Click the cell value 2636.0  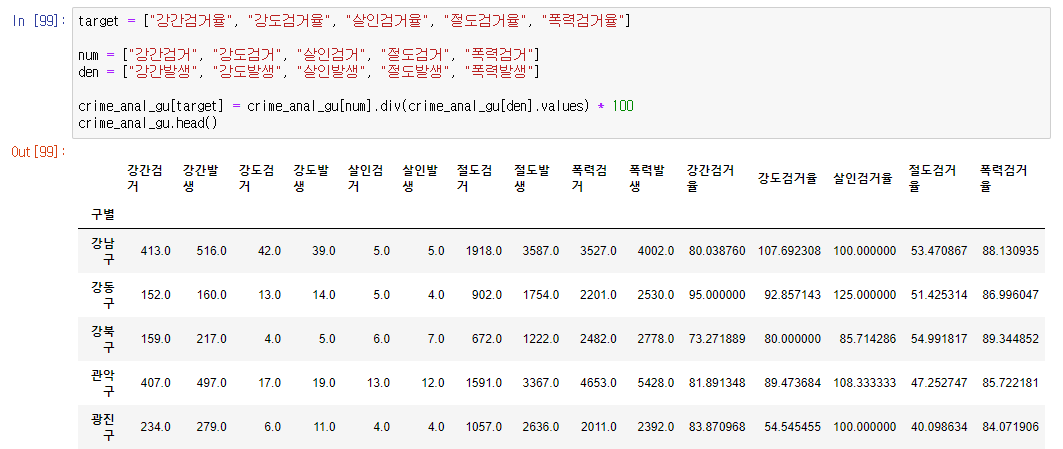pos(540,427)
